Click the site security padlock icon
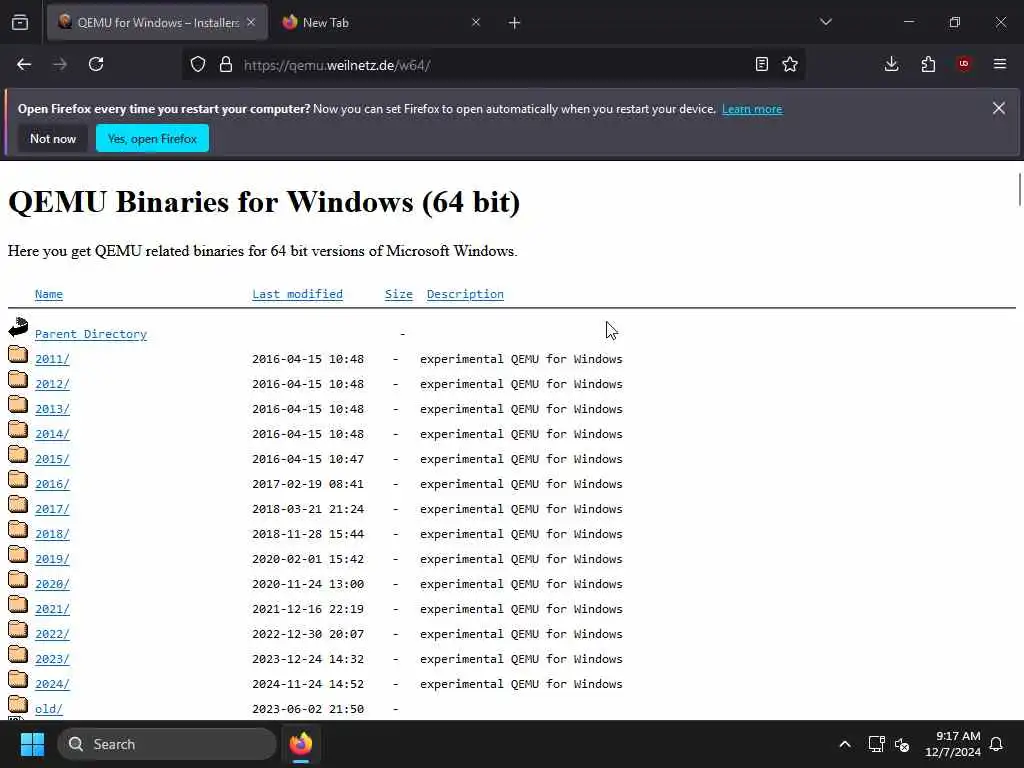The image size is (1024, 768). pos(226,64)
